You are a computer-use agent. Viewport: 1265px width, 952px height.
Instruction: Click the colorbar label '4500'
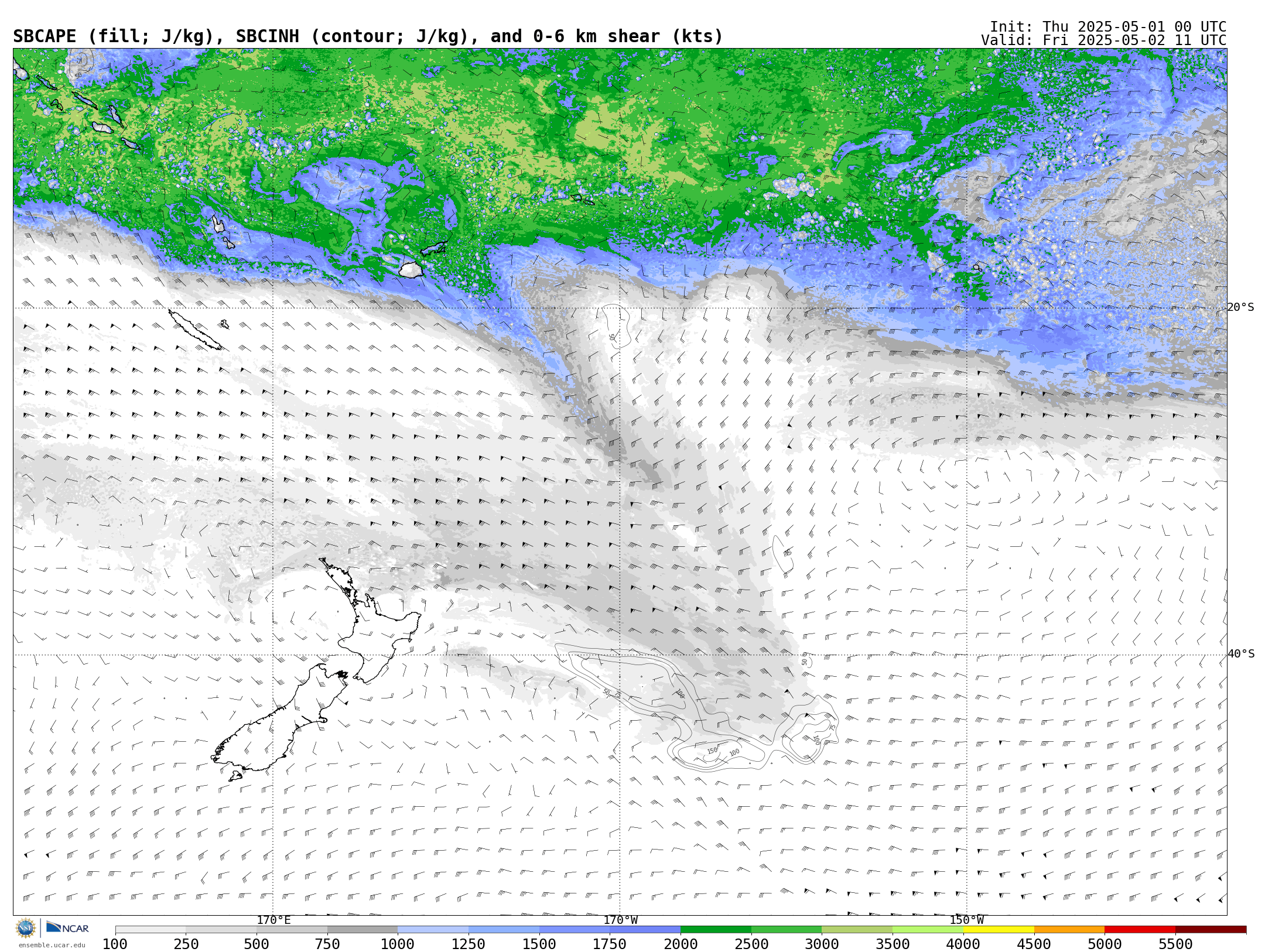click(1034, 944)
